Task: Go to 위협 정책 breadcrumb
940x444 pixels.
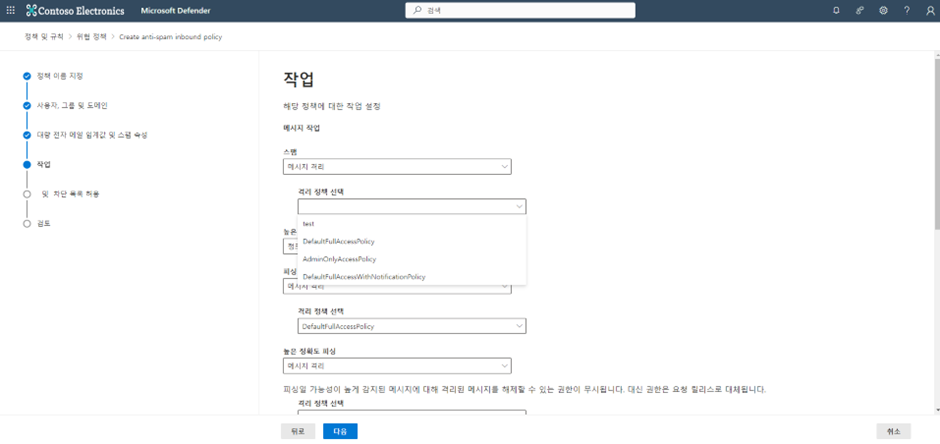Action: click(92, 37)
